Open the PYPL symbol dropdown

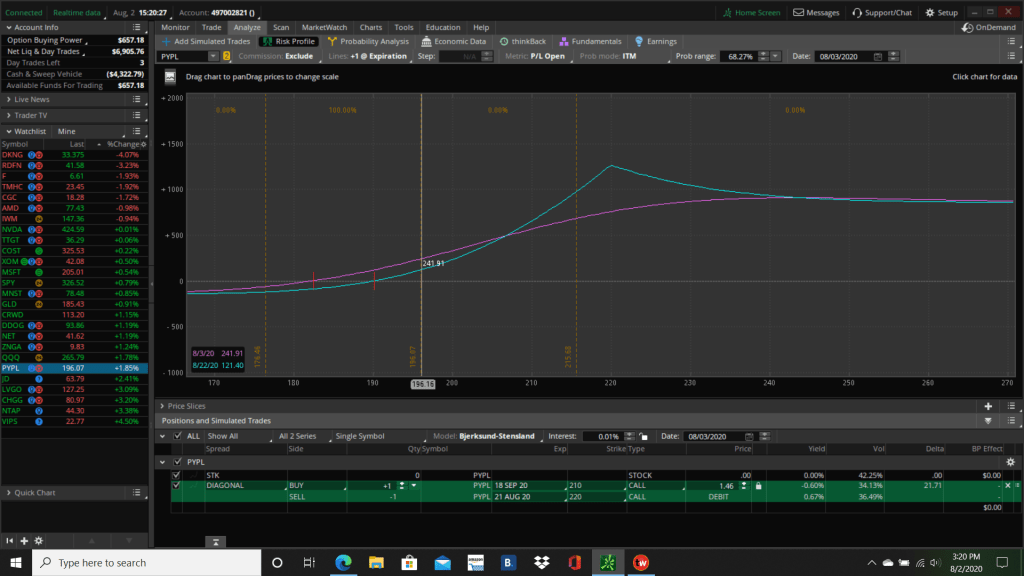point(216,56)
